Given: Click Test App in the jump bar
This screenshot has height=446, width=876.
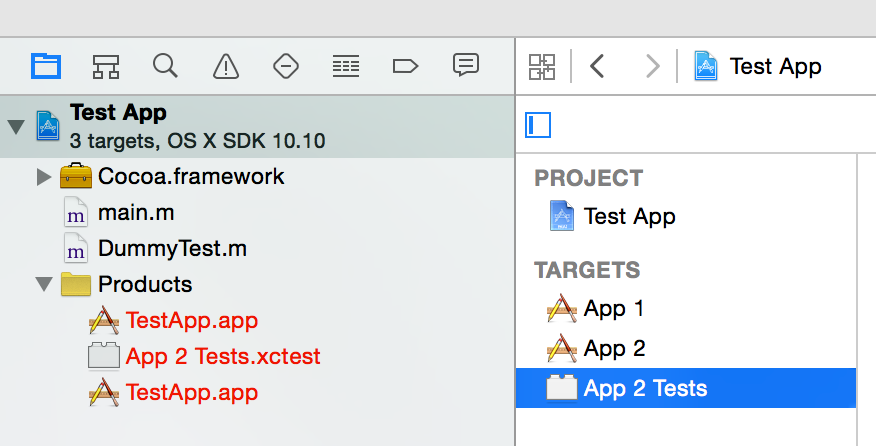Looking at the screenshot, I should 775,67.
